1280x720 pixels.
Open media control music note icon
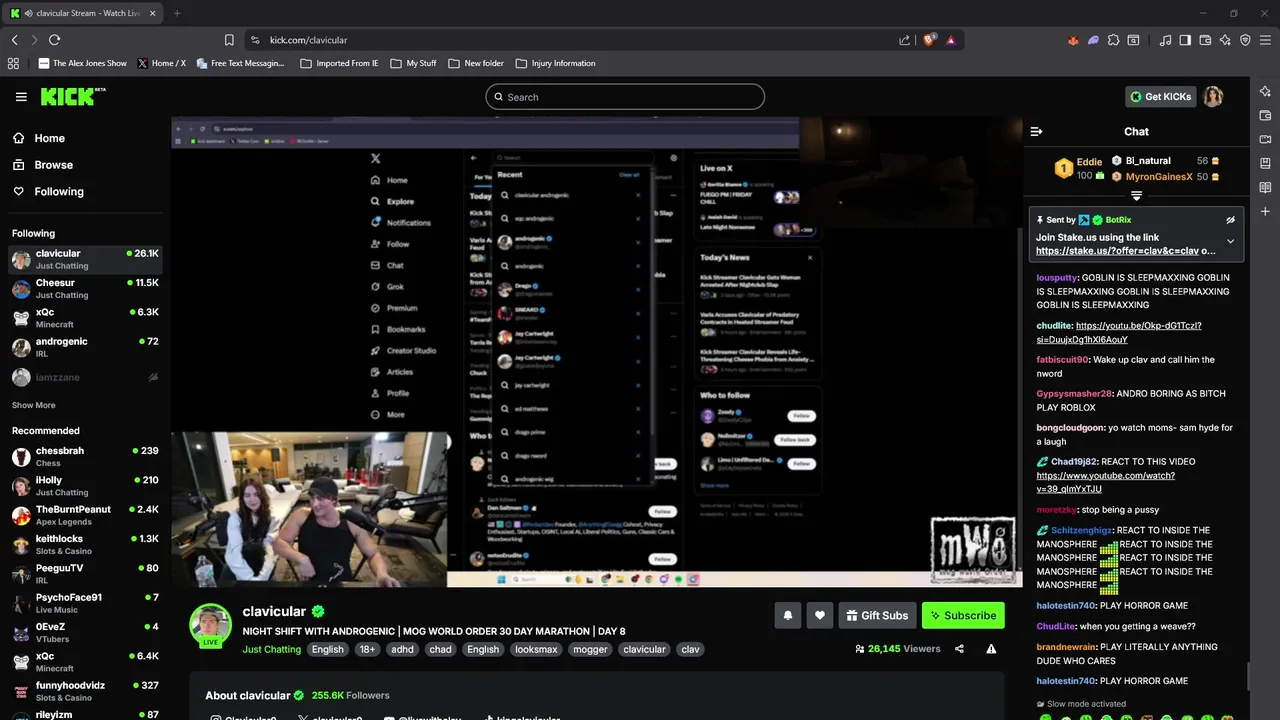coord(1165,40)
